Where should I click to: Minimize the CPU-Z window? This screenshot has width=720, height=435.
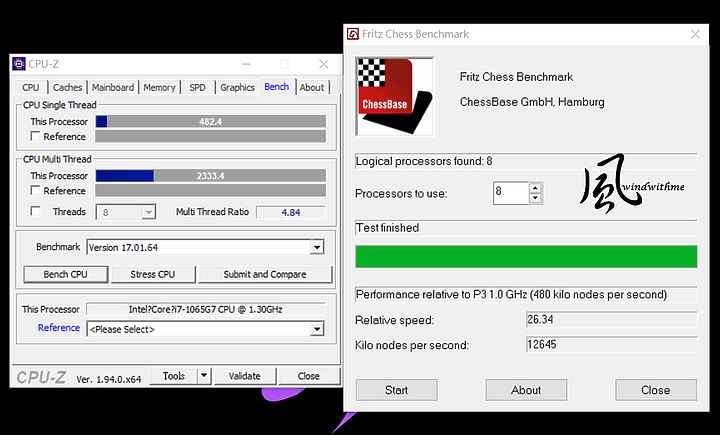point(246,64)
